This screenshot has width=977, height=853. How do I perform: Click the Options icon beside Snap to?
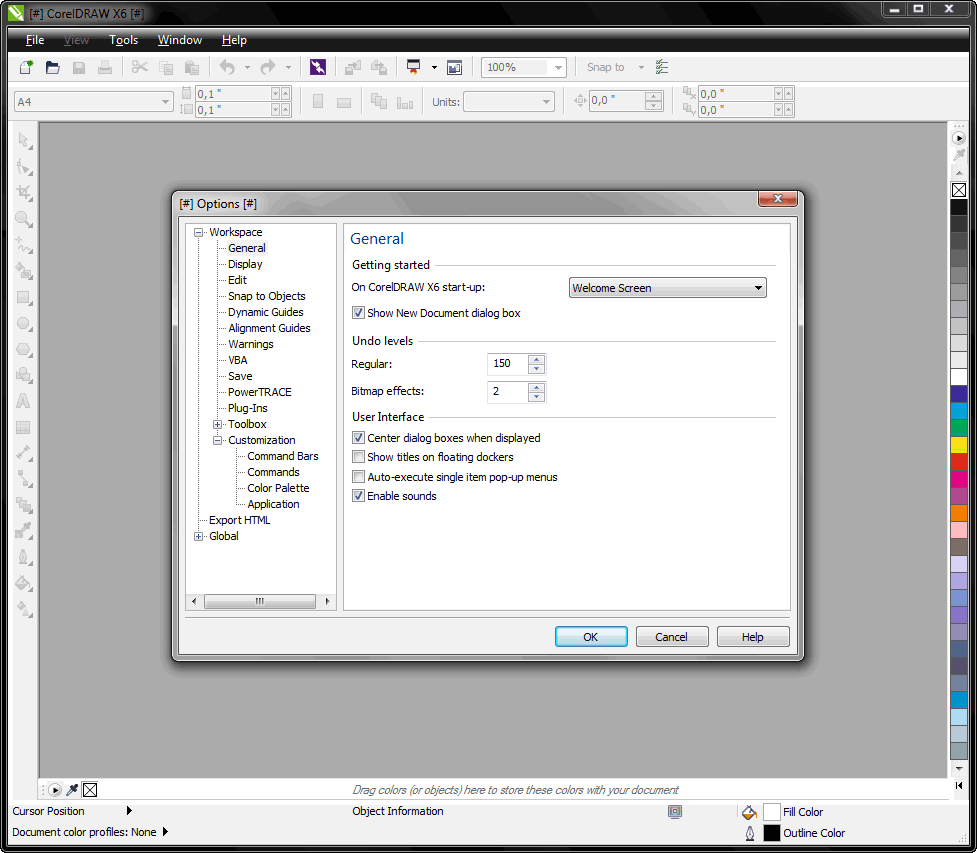click(x=662, y=67)
